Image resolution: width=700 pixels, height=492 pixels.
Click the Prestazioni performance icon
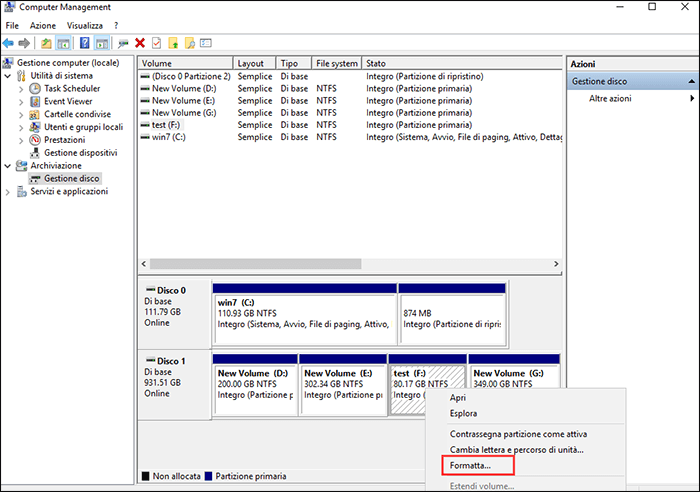[x=34, y=140]
